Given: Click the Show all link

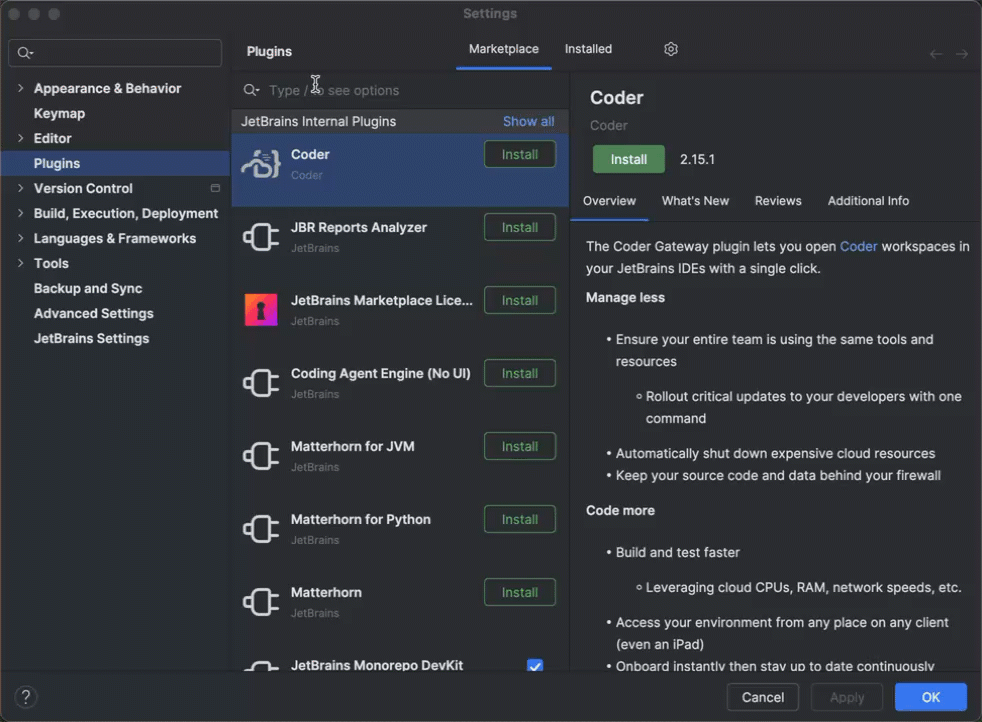Looking at the screenshot, I should [528, 121].
